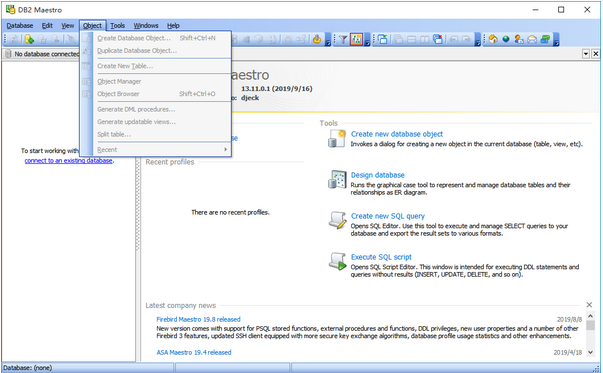Image resolution: width=603 pixels, height=373 pixels.
Task: Open the explorer panel dropdown arrow
Action: 586,54
